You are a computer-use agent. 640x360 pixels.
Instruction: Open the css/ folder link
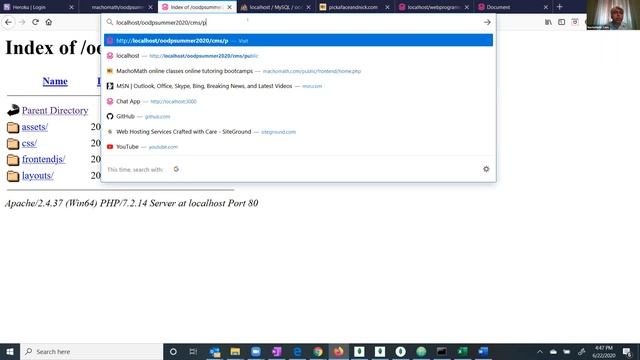tap(29, 143)
